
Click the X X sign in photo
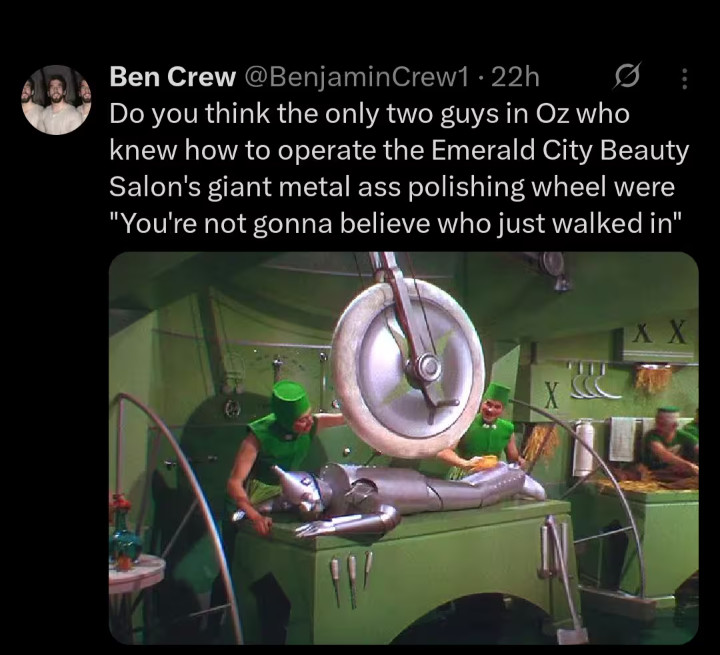click(x=663, y=333)
